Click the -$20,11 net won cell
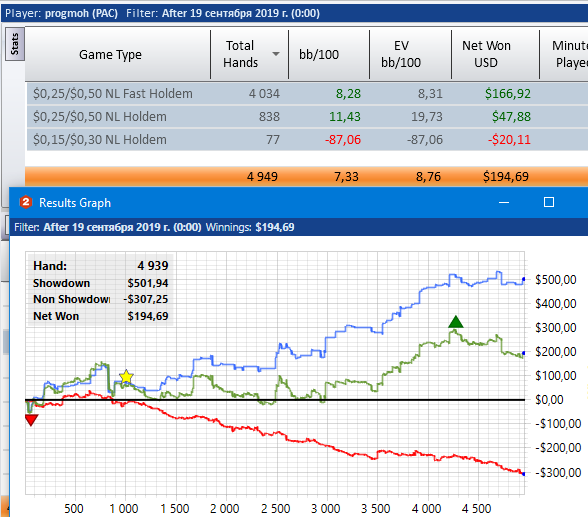This screenshot has height=517, width=588. coord(509,139)
